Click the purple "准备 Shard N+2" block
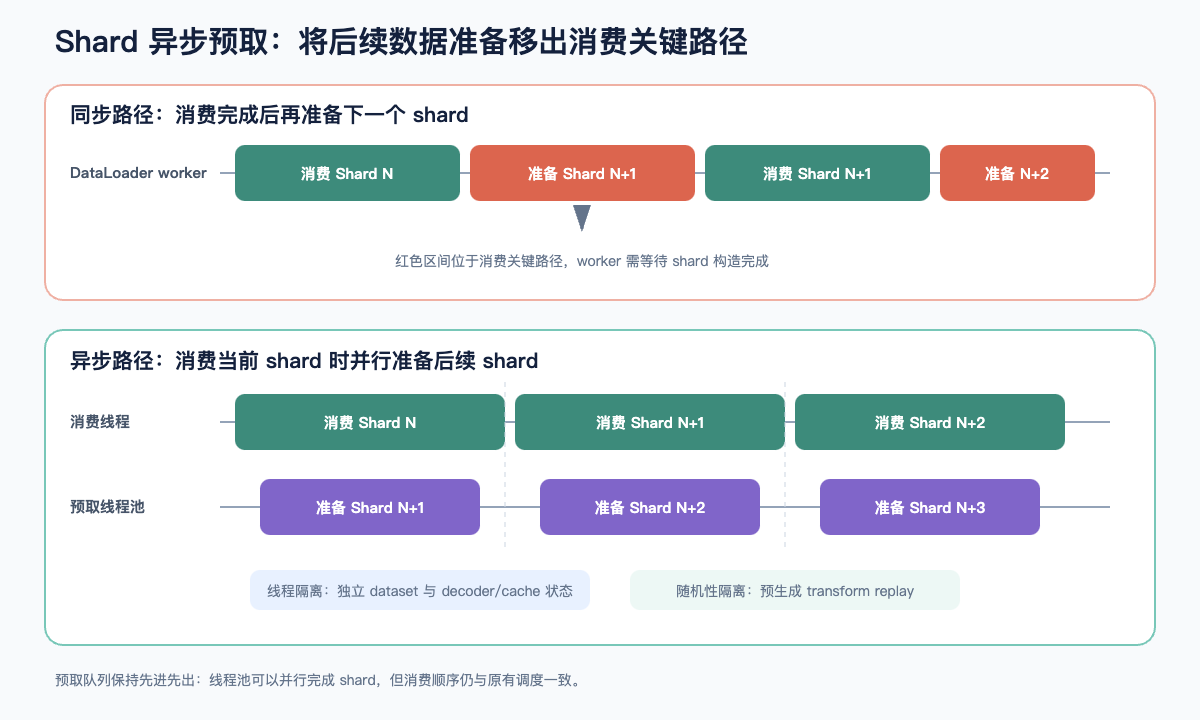The image size is (1200, 720). point(650,507)
